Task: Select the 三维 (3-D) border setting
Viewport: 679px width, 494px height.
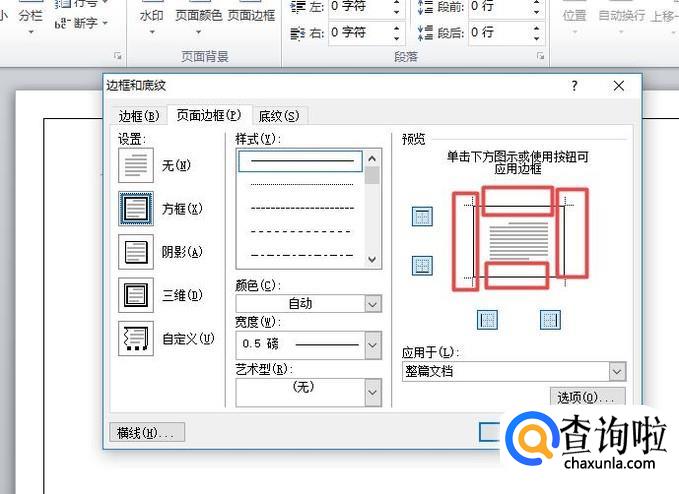Action: click(135, 295)
